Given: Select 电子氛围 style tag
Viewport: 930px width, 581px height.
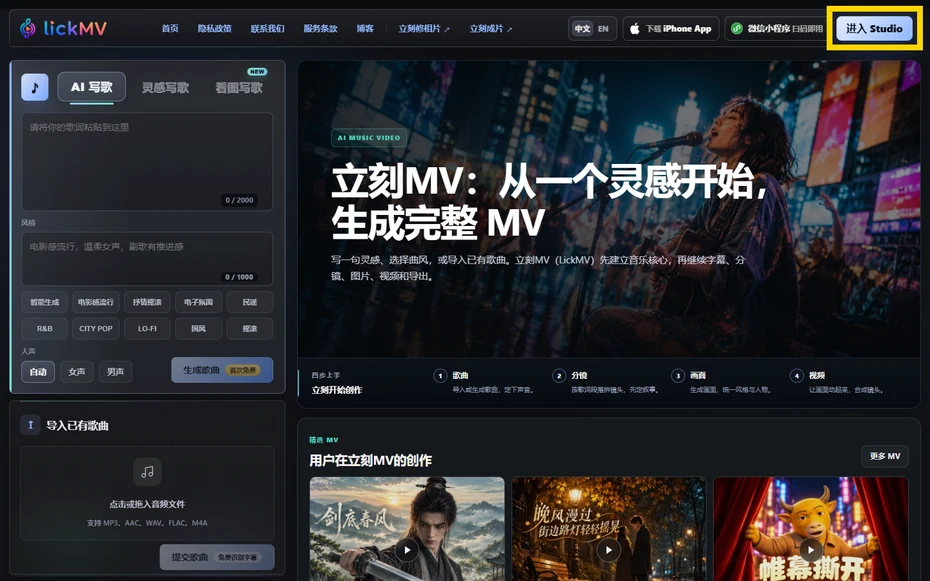Looking at the screenshot, I should (x=198, y=302).
